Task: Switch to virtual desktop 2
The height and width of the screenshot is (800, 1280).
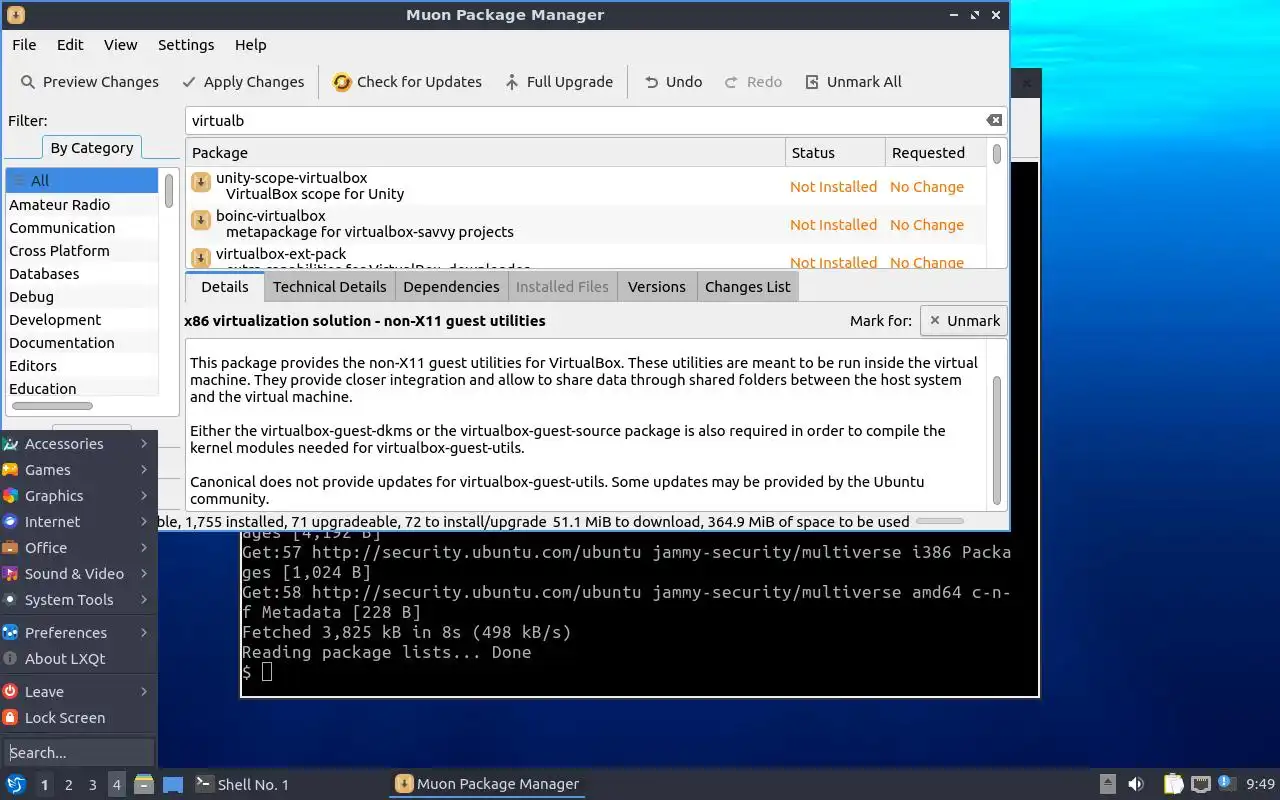Action: pos(68,785)
